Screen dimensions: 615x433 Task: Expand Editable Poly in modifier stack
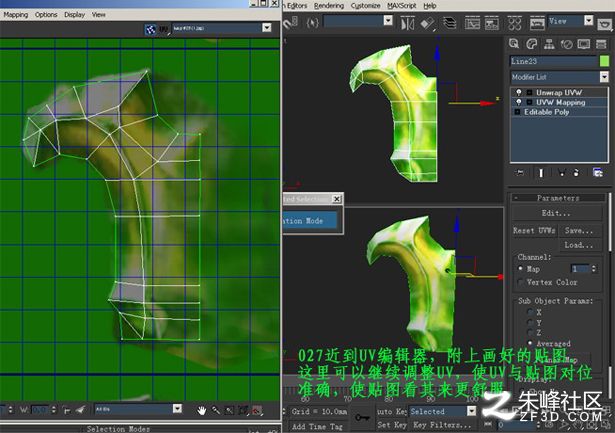coord(517,112)
